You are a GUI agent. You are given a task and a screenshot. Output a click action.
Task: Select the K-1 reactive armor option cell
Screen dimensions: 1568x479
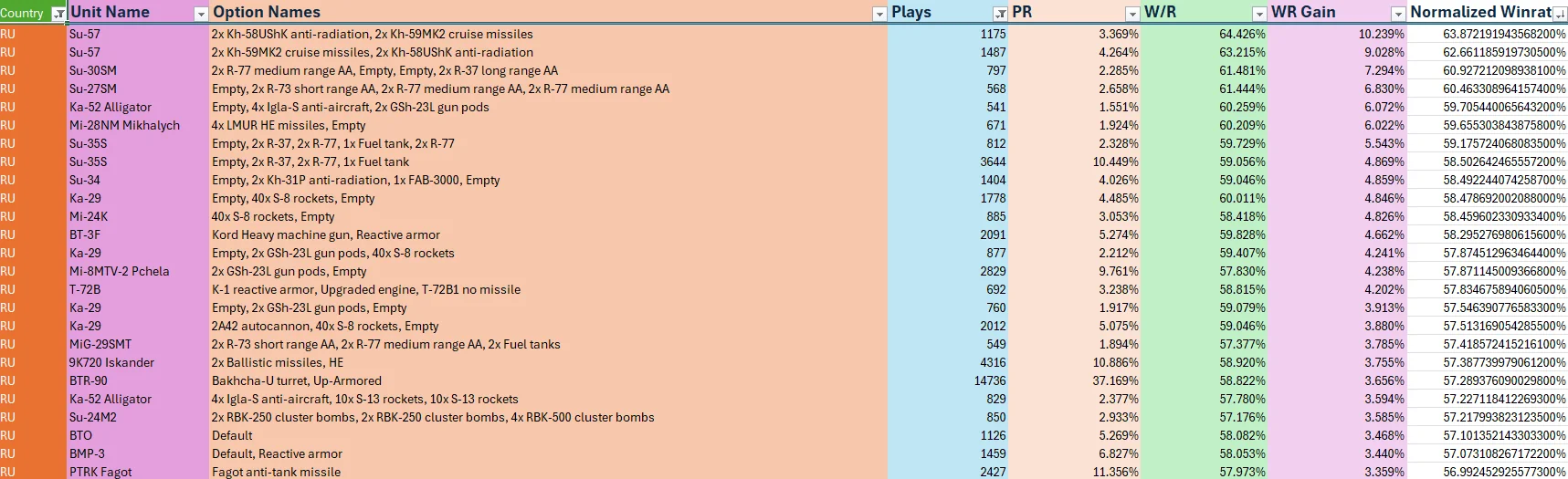click(x=549, y=289)
